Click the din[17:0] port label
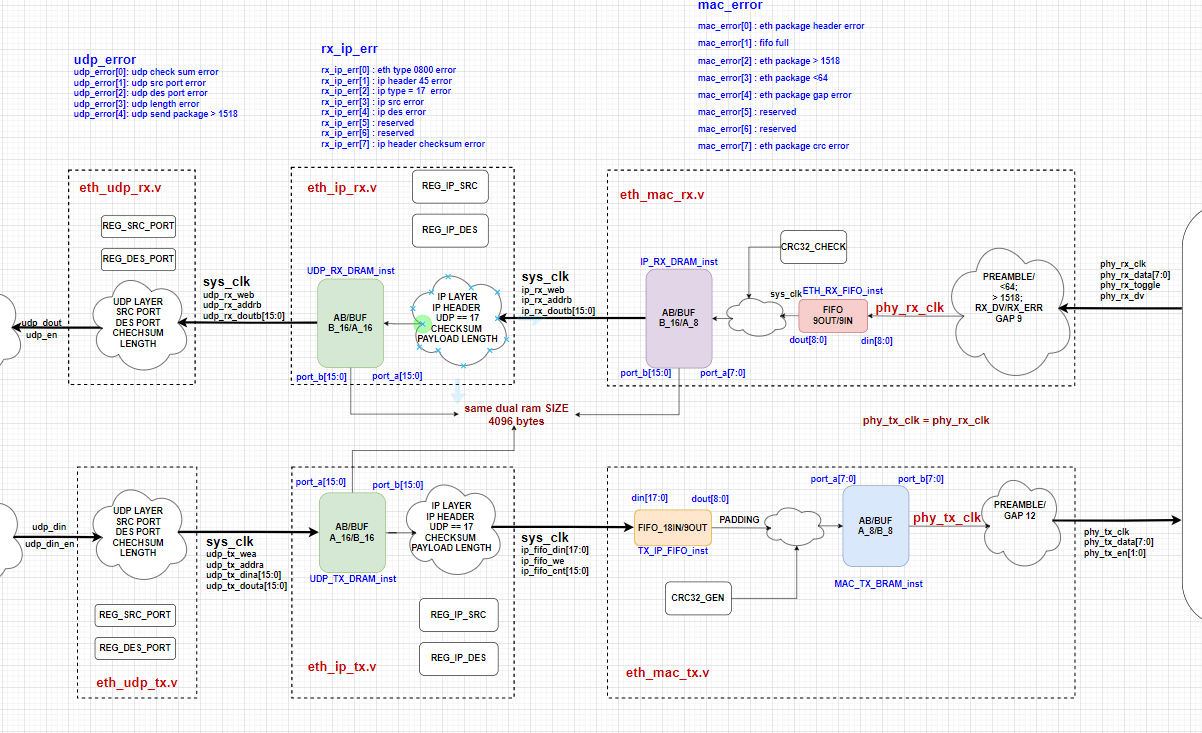The image size is (1202, 733). 650,498
